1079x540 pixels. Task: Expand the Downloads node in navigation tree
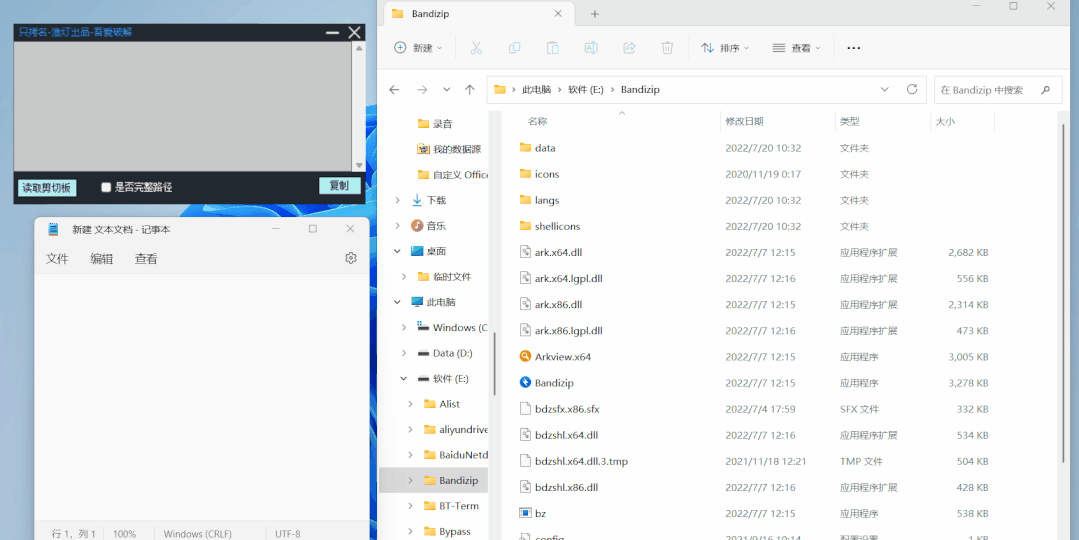[397, 200]
